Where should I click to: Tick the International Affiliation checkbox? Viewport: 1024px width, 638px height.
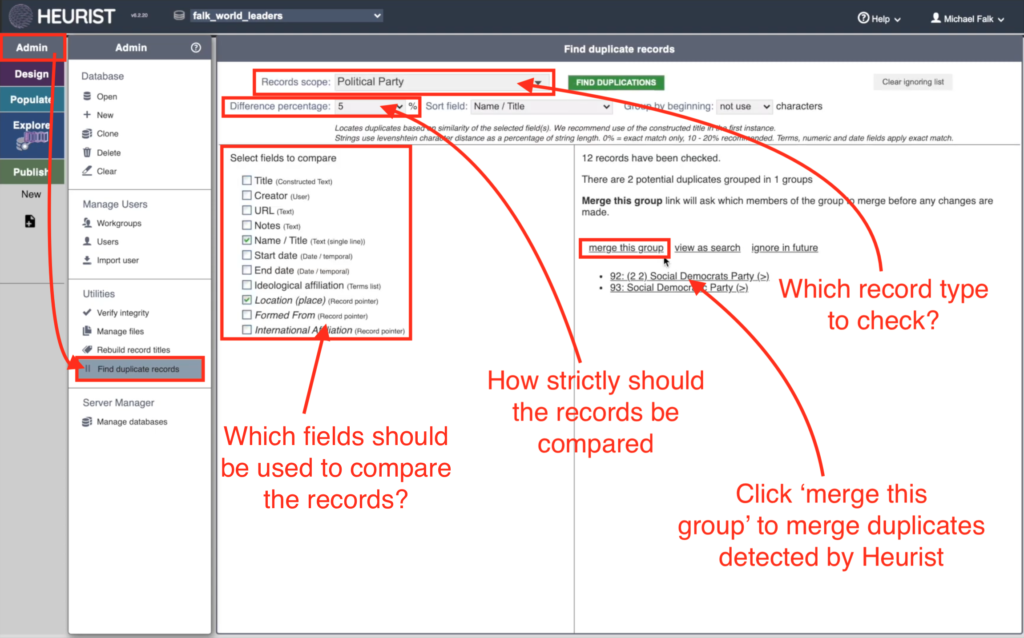(x=247, y=330)
